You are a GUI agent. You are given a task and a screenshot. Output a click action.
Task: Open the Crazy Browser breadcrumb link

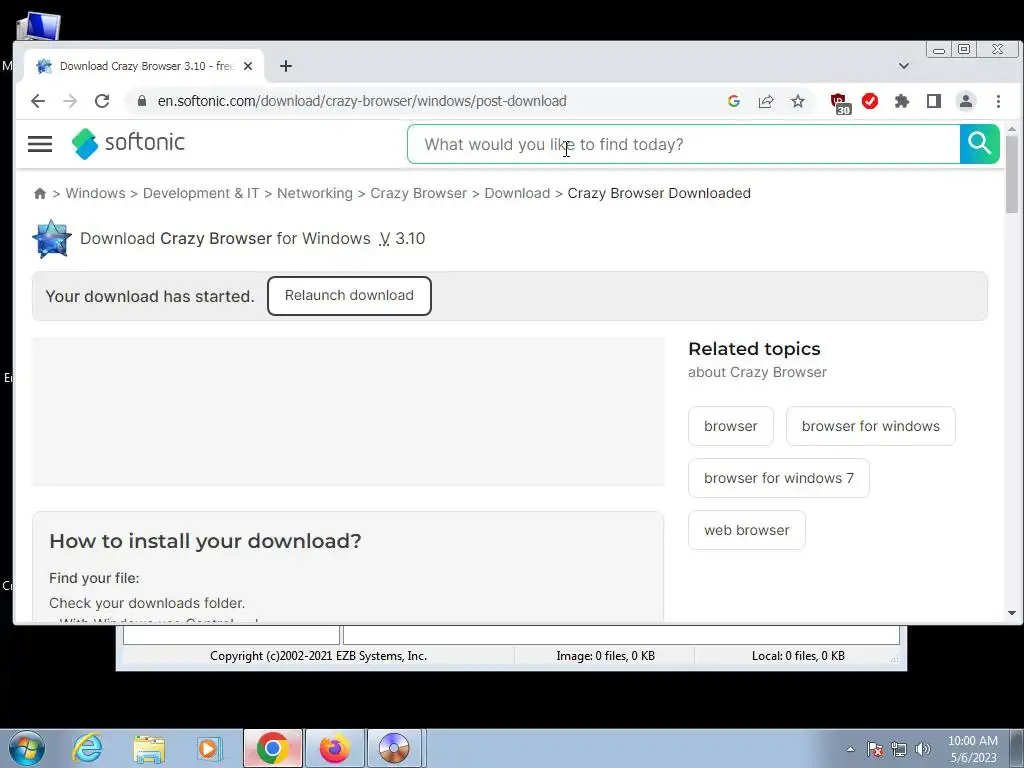(419, 193)
